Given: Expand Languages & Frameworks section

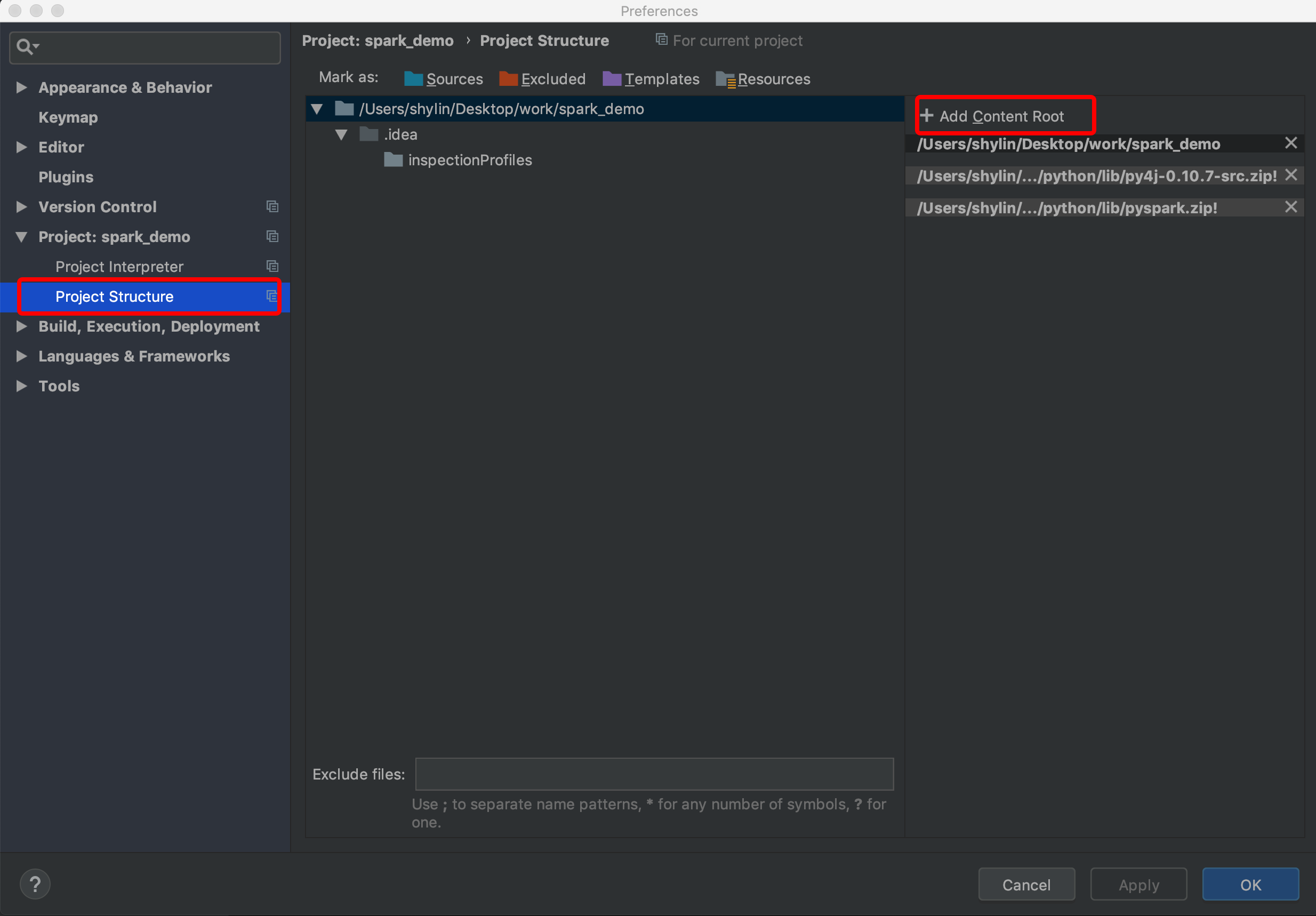Looking at the screenshot, I should (x=22, y=357).
